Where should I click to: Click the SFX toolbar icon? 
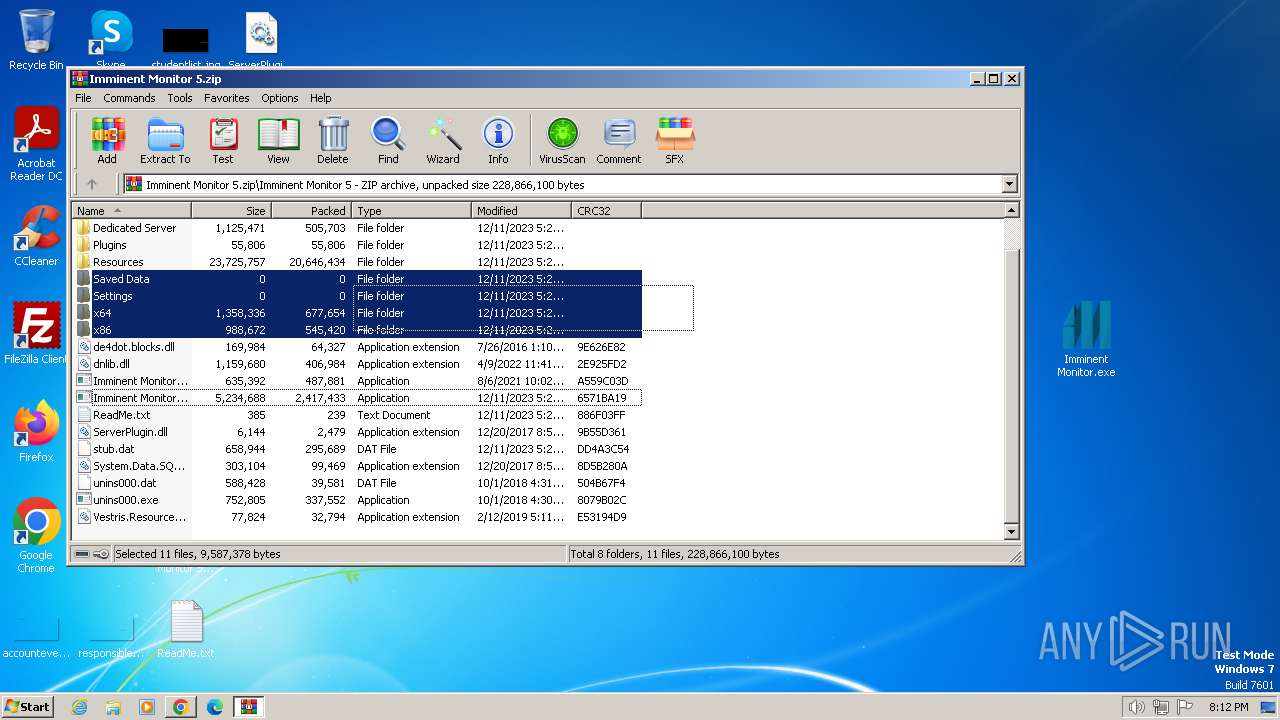click(x=675, y=140)
